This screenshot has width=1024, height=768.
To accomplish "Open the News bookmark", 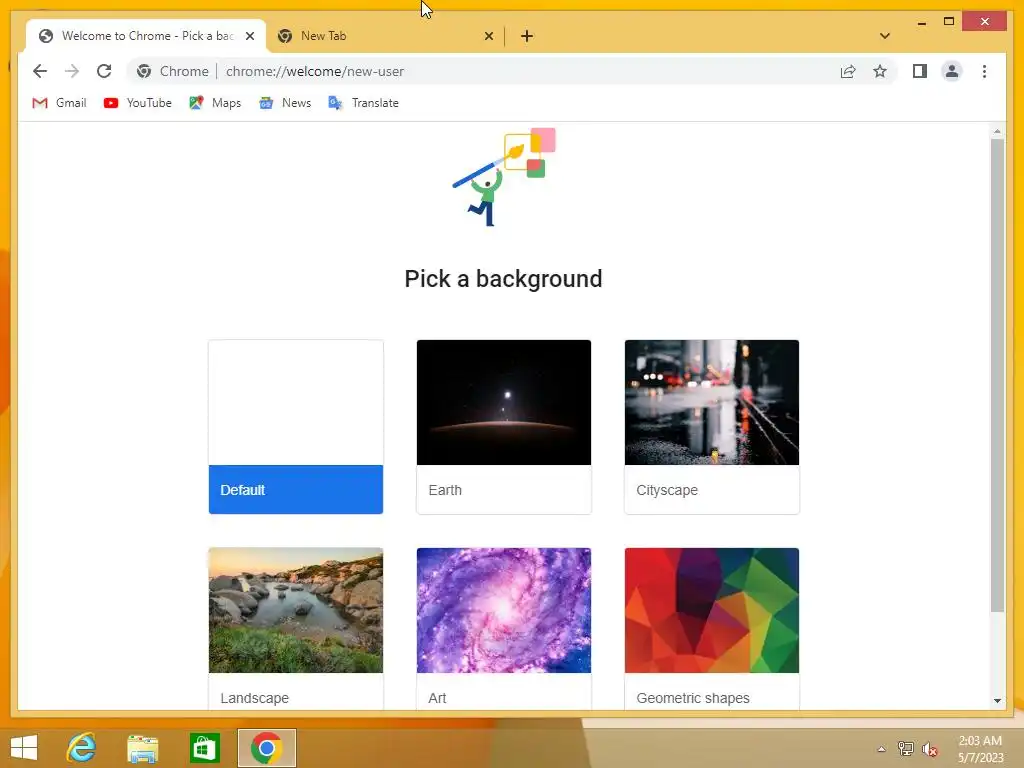I will click(285, 103).
